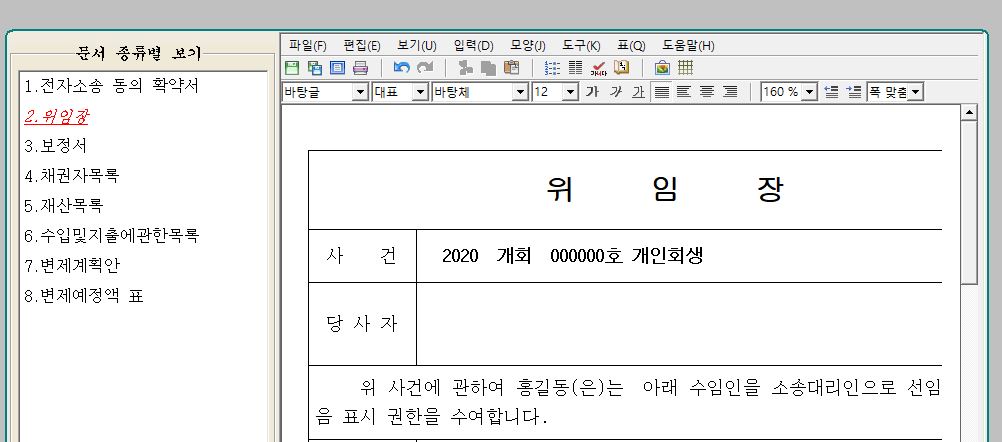This screenshot has height=442, width=1002.
Task: Click the printer icon
Action: (360, 68)
